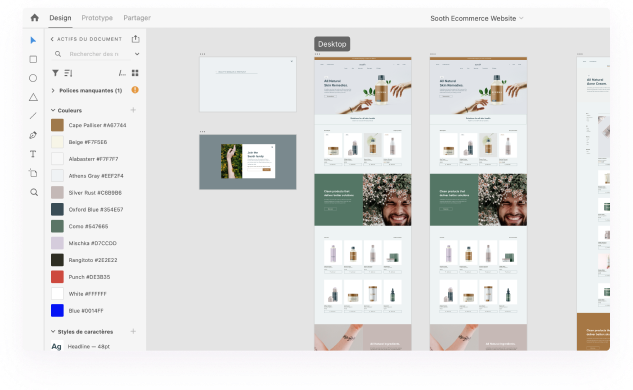This screenshot has width=633, height=390.
Task: Select the Como green swatch
Action: coord(57,226)
